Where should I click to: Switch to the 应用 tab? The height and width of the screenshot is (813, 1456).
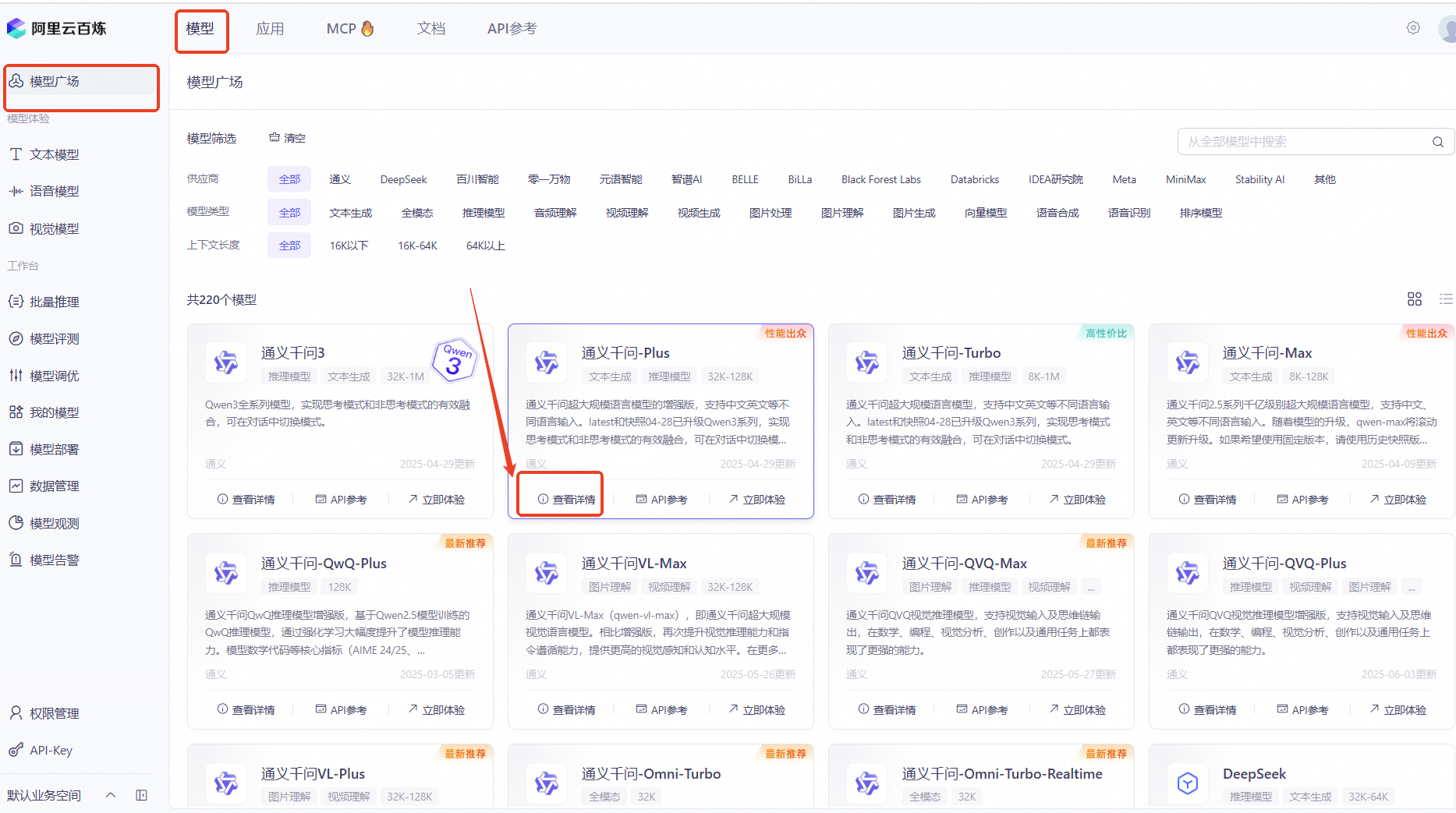point(270,29)
